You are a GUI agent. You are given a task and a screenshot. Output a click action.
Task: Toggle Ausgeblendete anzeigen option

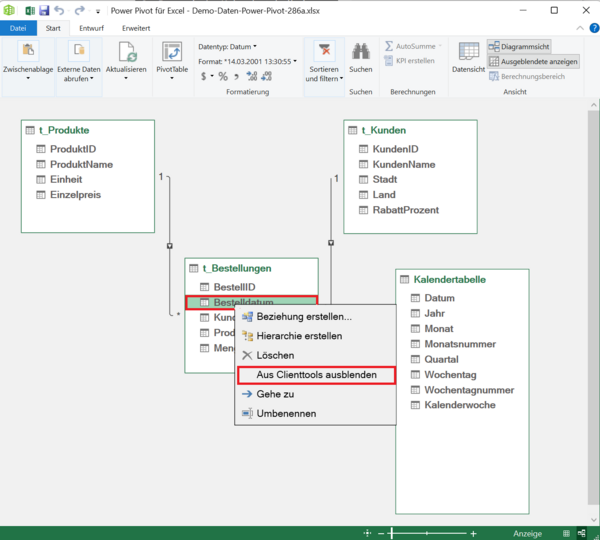(x=533, y=61)
